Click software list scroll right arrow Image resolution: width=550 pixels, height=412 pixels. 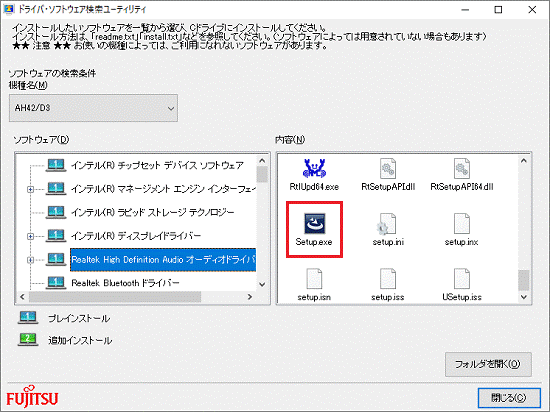(x=250, y=297)
